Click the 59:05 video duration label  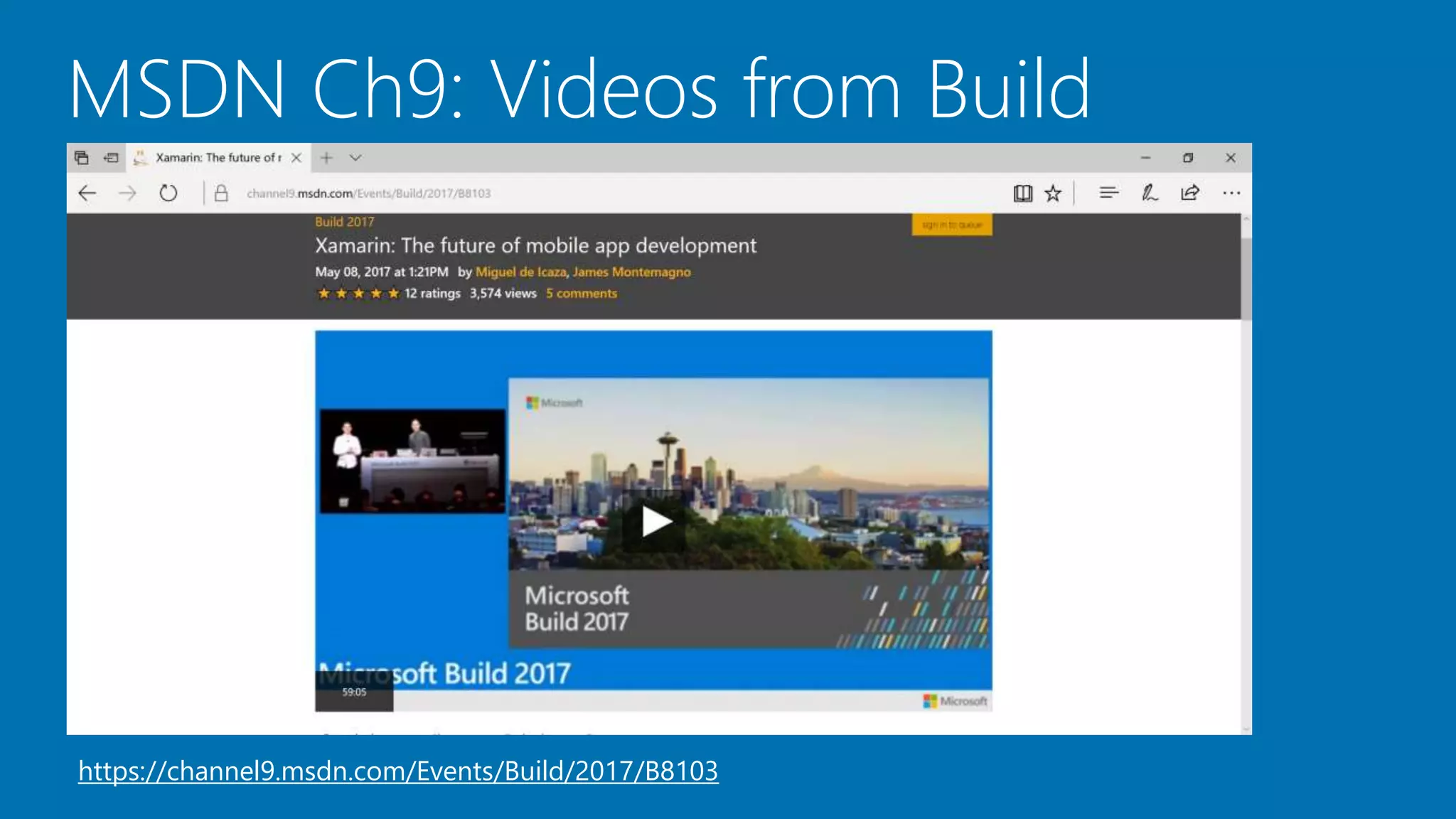354,692
